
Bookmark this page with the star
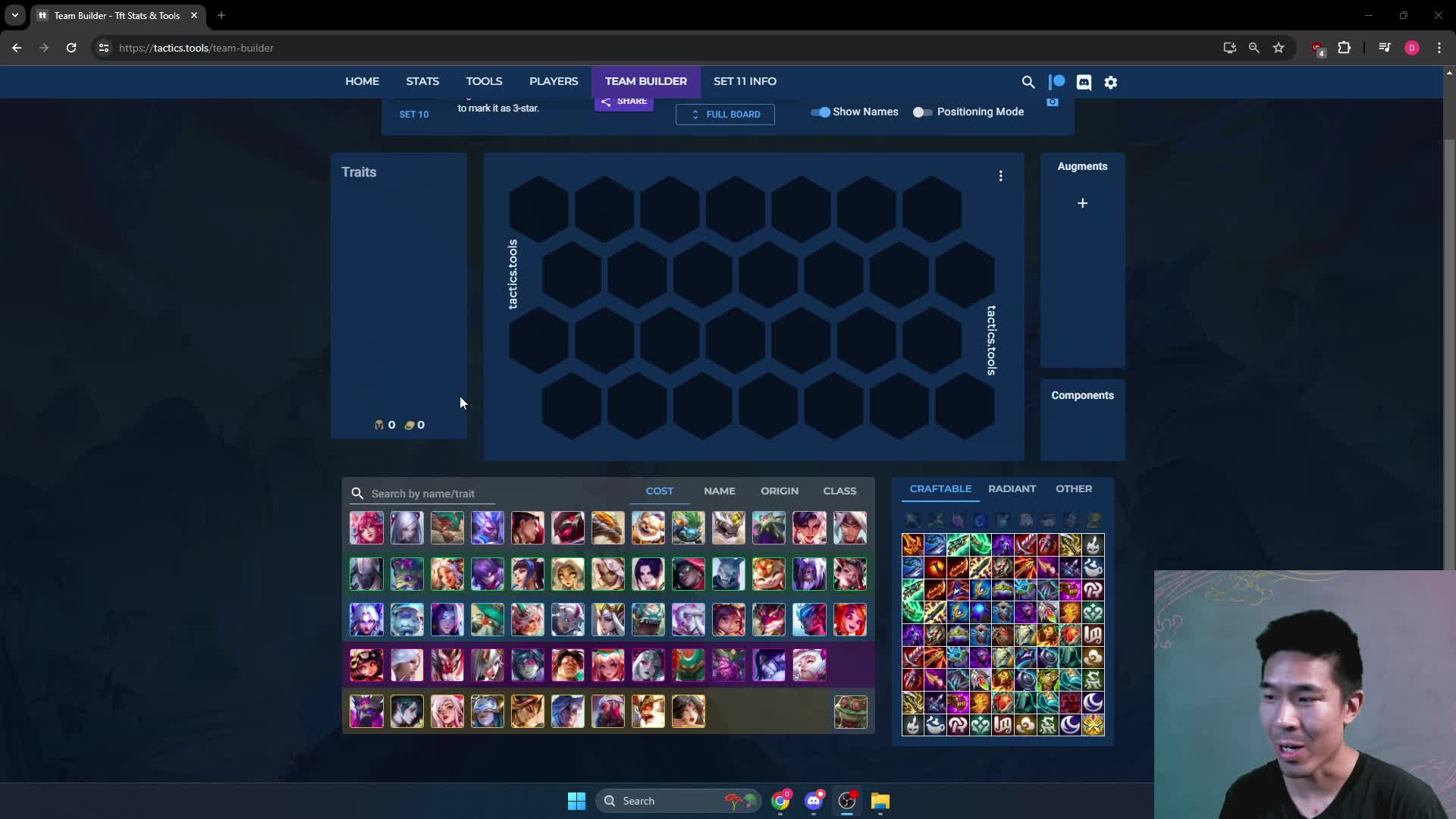pos(1279,48)
